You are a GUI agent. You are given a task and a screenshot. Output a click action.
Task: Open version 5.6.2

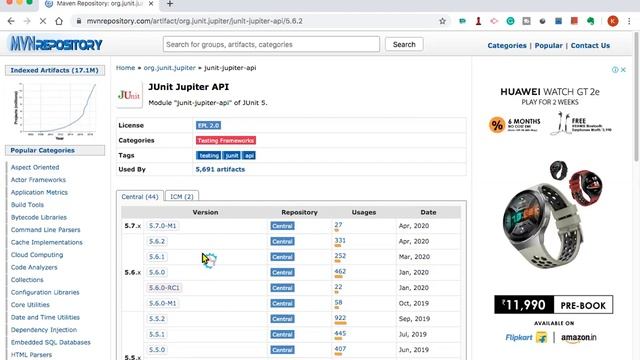coord(157,241)
